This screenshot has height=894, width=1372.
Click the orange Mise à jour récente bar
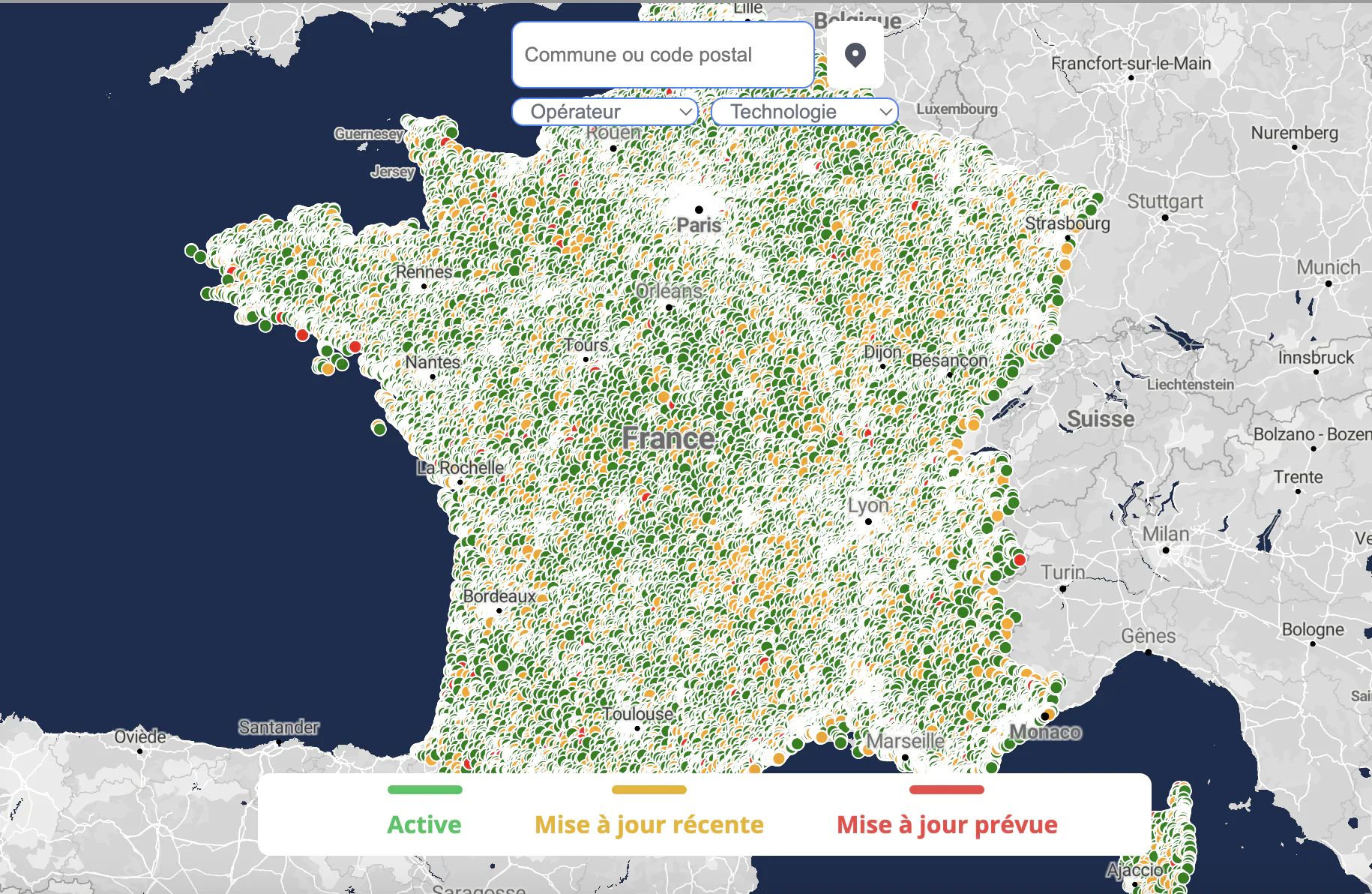[649, 790]
